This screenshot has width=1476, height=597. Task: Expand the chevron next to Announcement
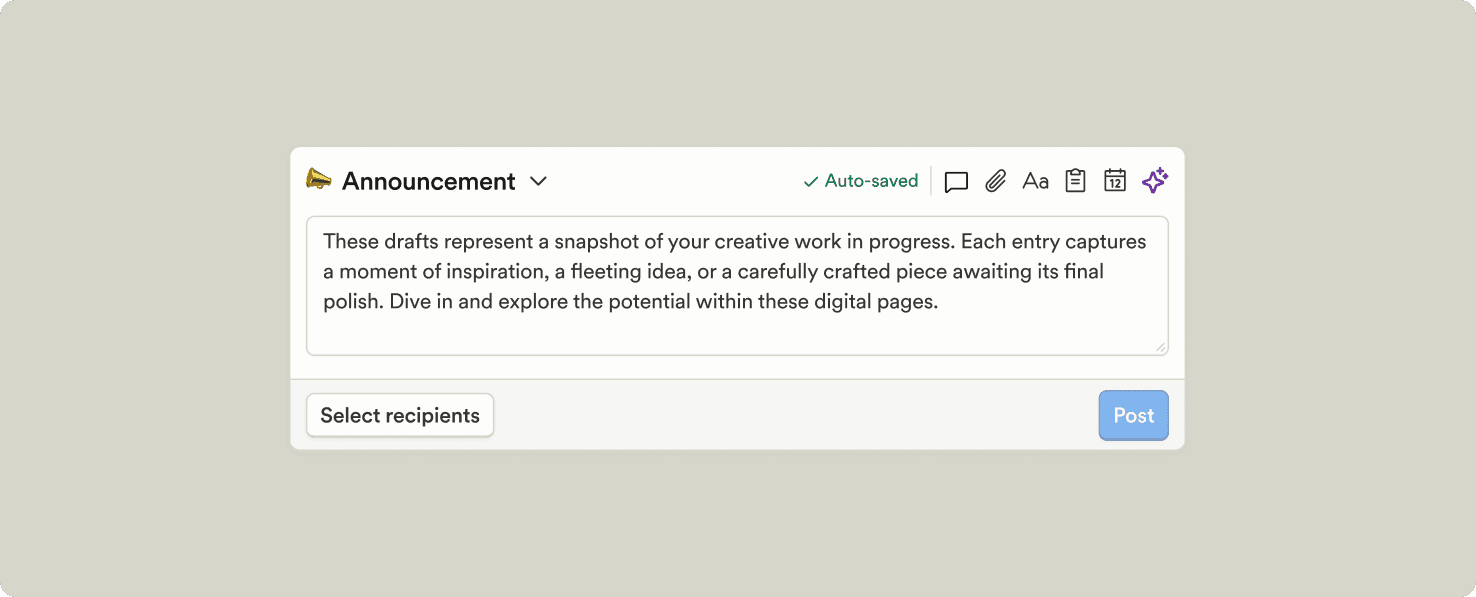click(538, 181)
